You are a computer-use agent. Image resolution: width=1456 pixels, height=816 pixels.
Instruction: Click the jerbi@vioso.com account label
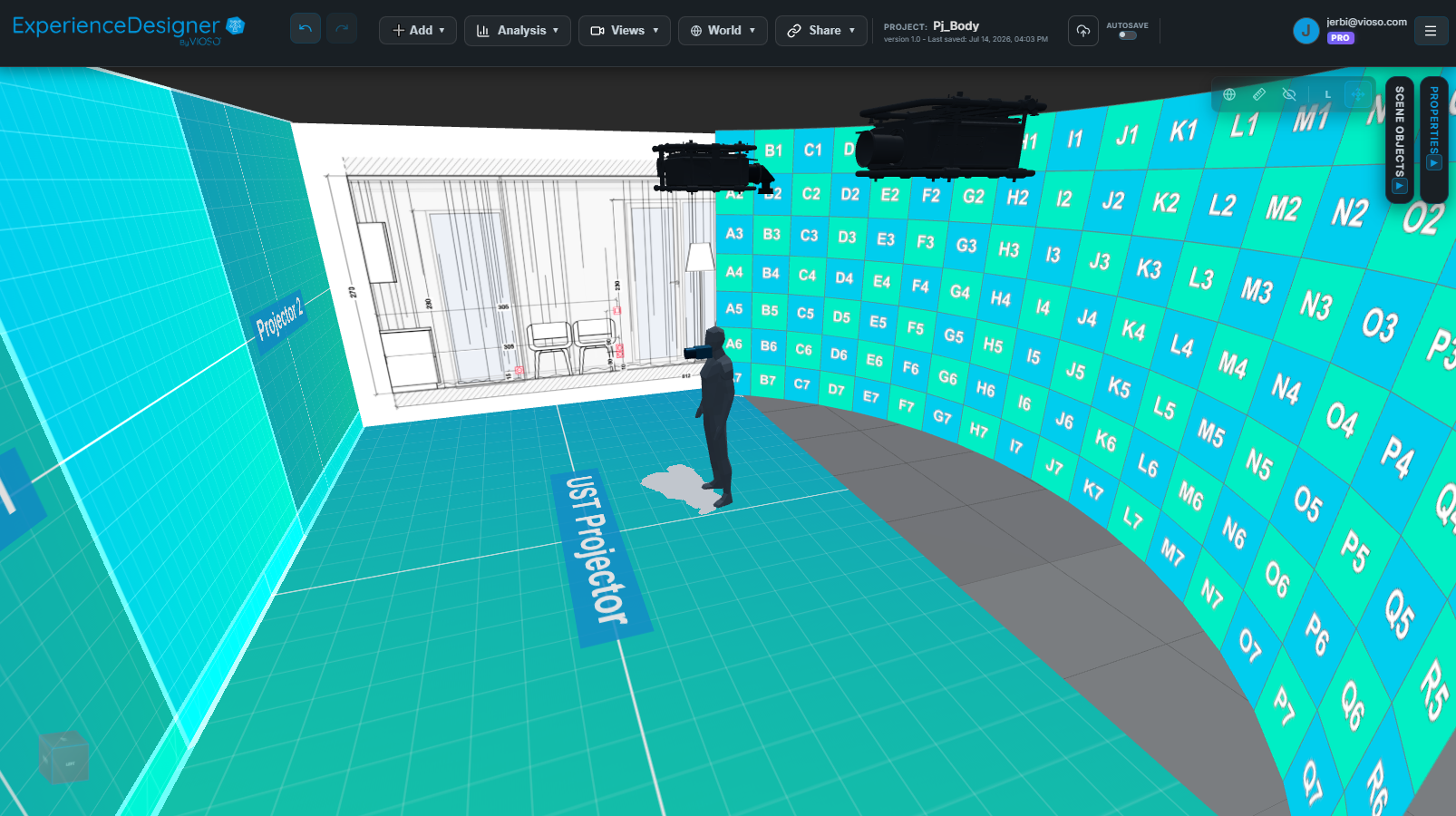pyautogui.click(x=1366, y=22)
